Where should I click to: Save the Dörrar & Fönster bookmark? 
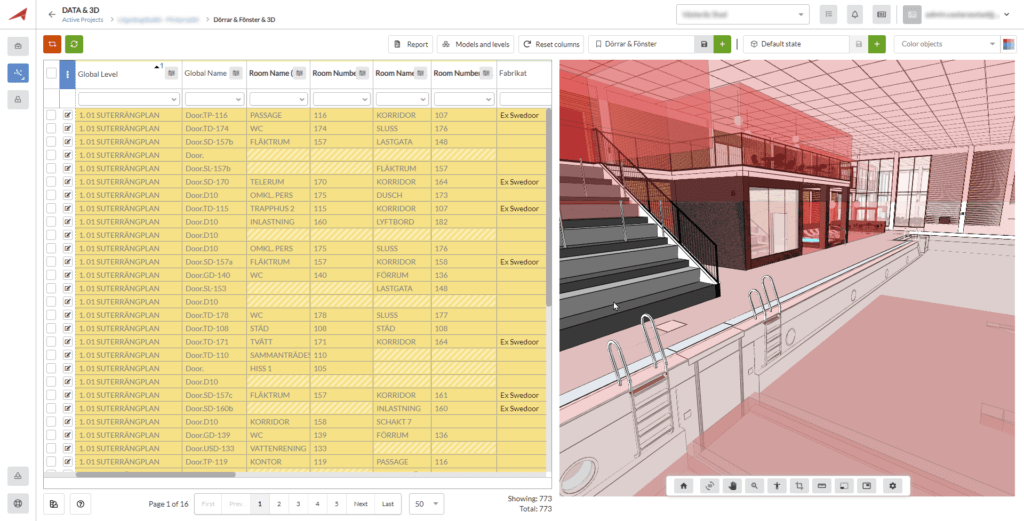tap(704, 44)
